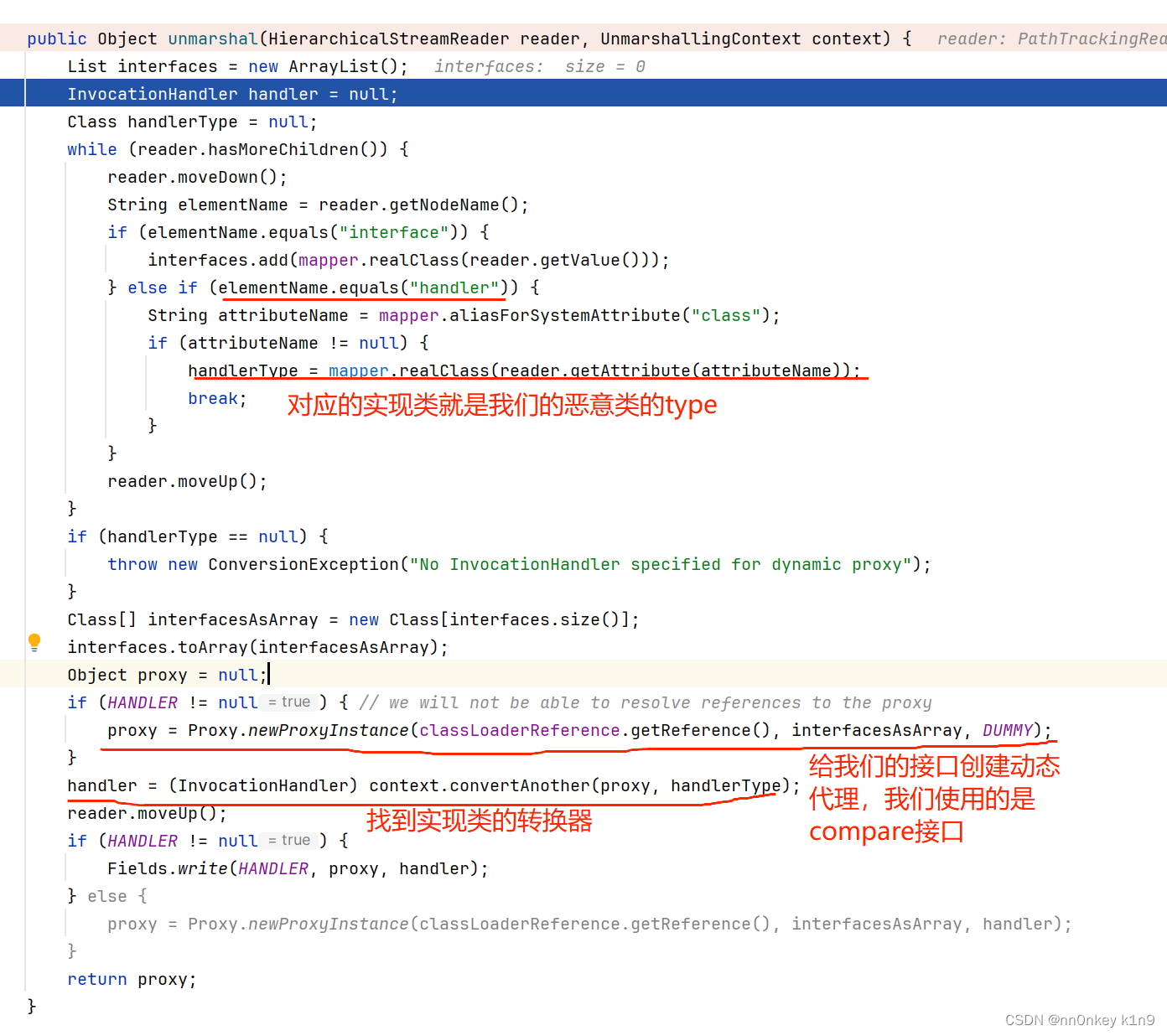
Task: Click 'Fields.write(HANDLER, proxy, handler);' line
Action: (x=298, y=868)
